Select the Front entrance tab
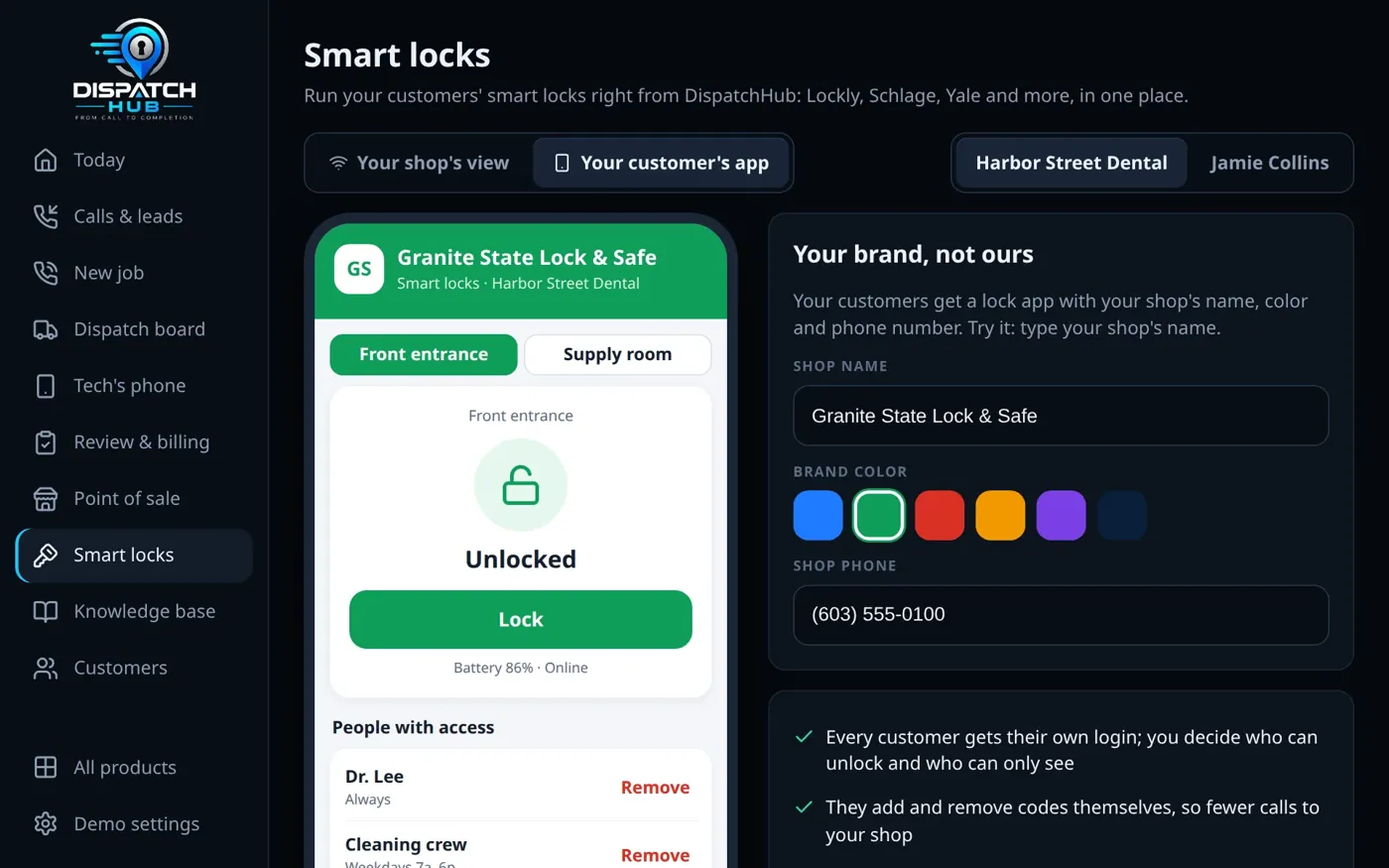Screen dimensions: 1389x868 click(424, 354)
